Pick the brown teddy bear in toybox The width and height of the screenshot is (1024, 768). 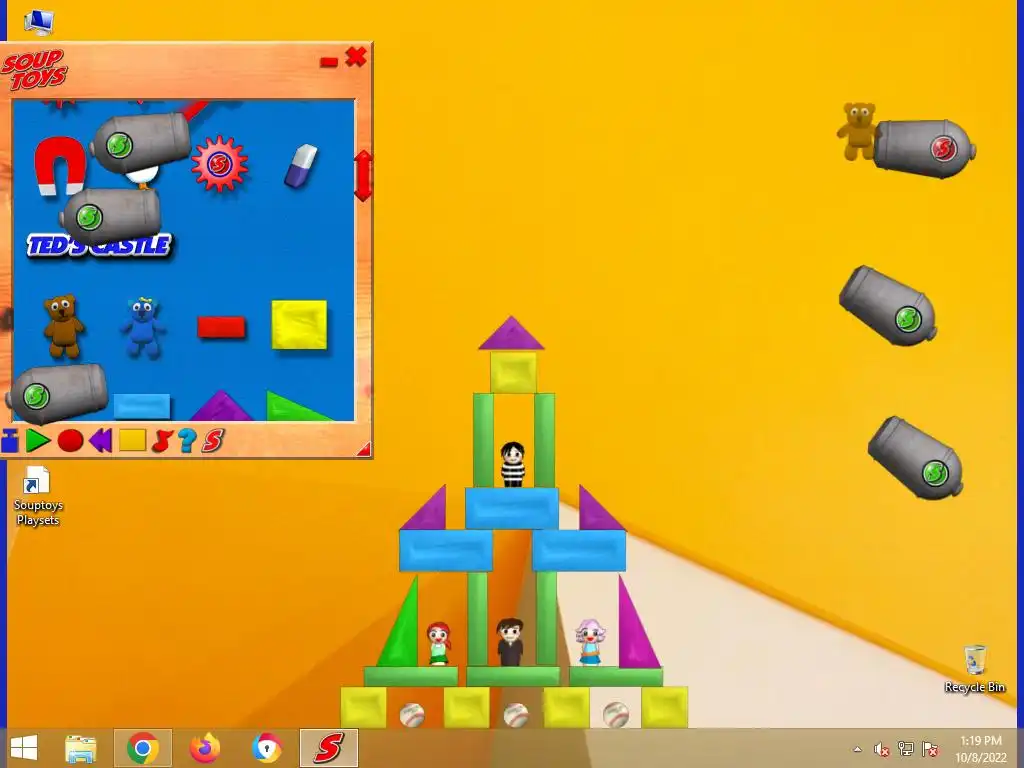point(63,326)
